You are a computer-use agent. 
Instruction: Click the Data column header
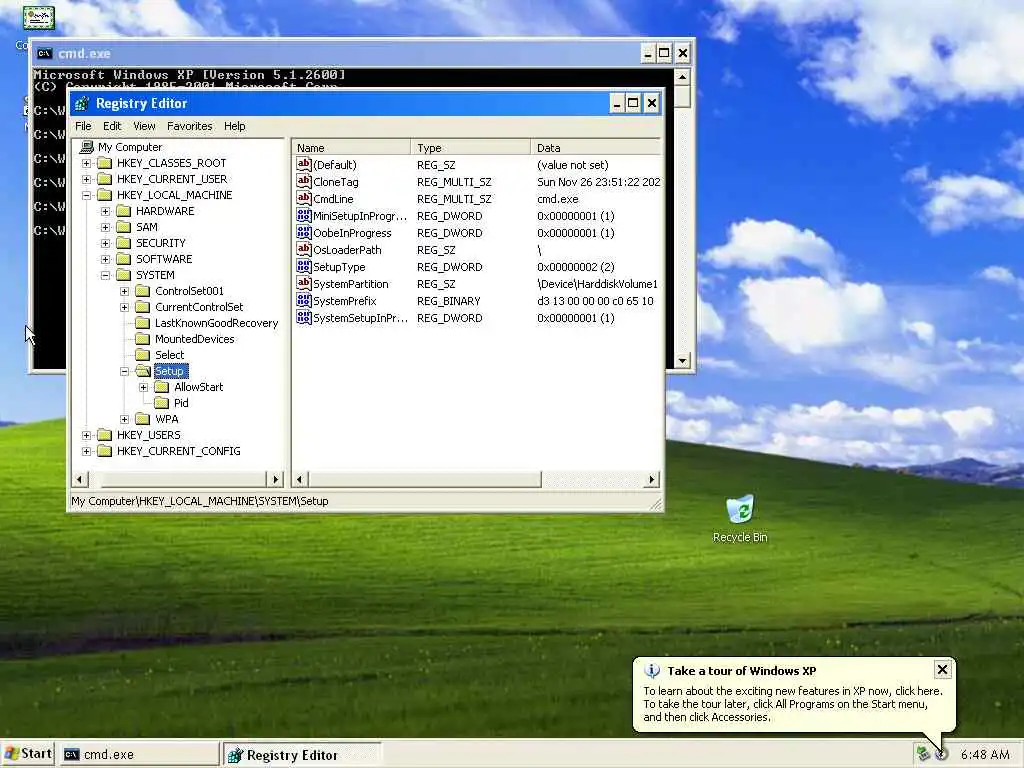pos(596,148)
